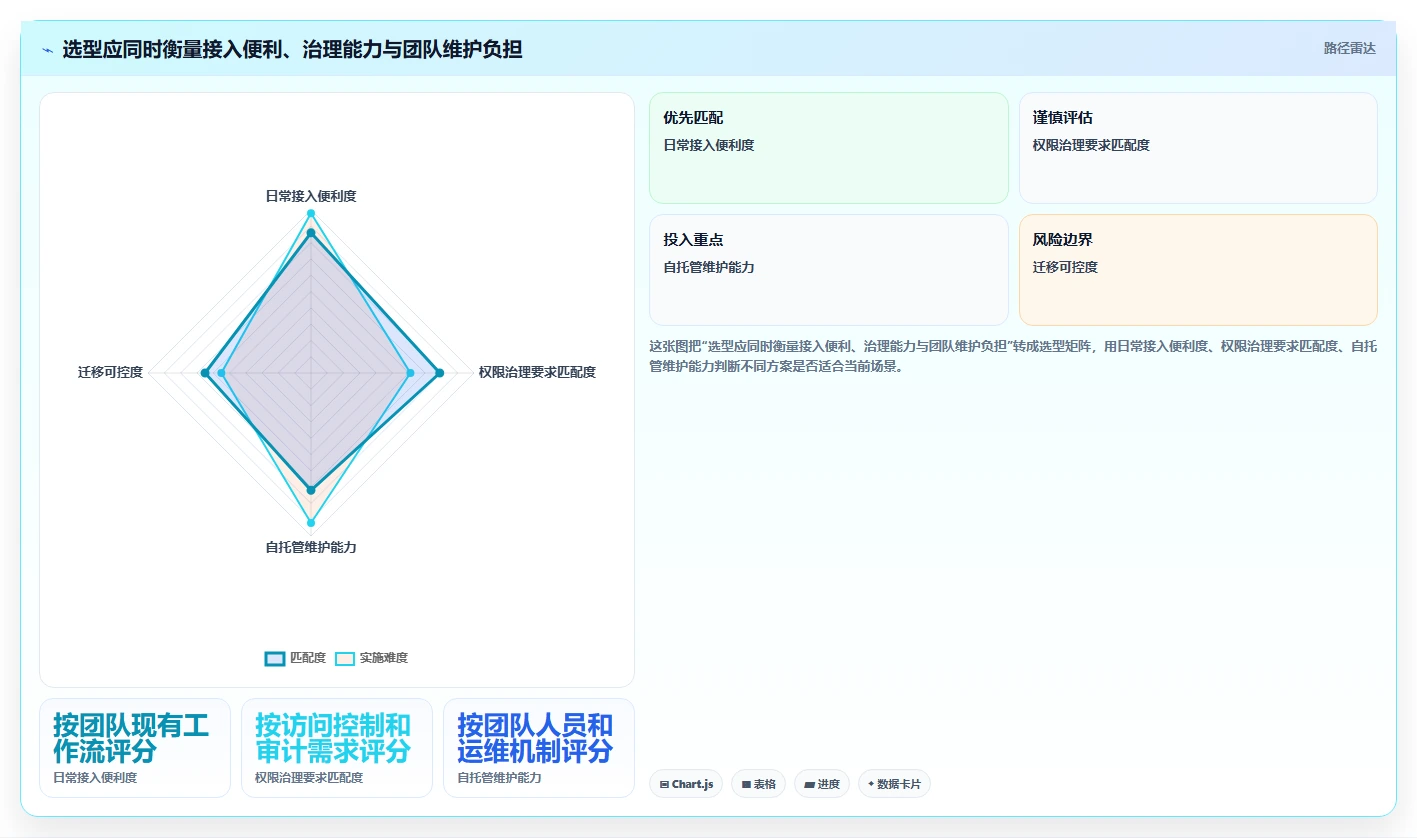Click 迁移可控度 text in 风险边界 card
The width and height of the screenshot is (1417, 838).
pyautogui.click(x=1066, y=267)
